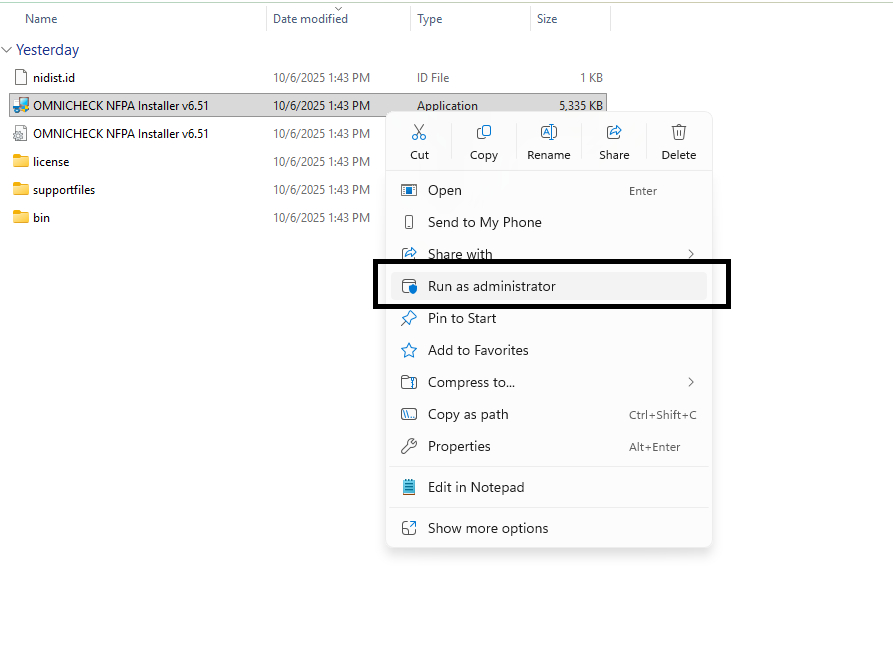The height and width of the screenshot is (662, 893).
Task: Click the Copy icon in context menu
Action: coord(484,133)
